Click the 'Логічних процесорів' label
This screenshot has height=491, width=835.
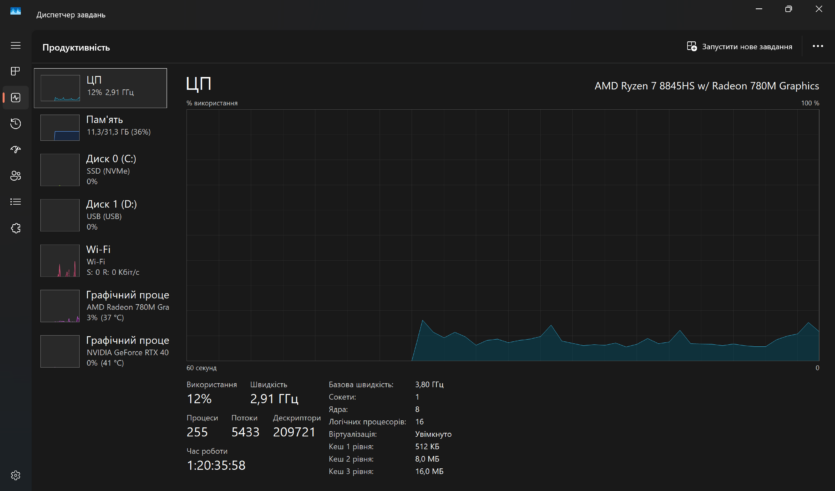click(367, 421)
